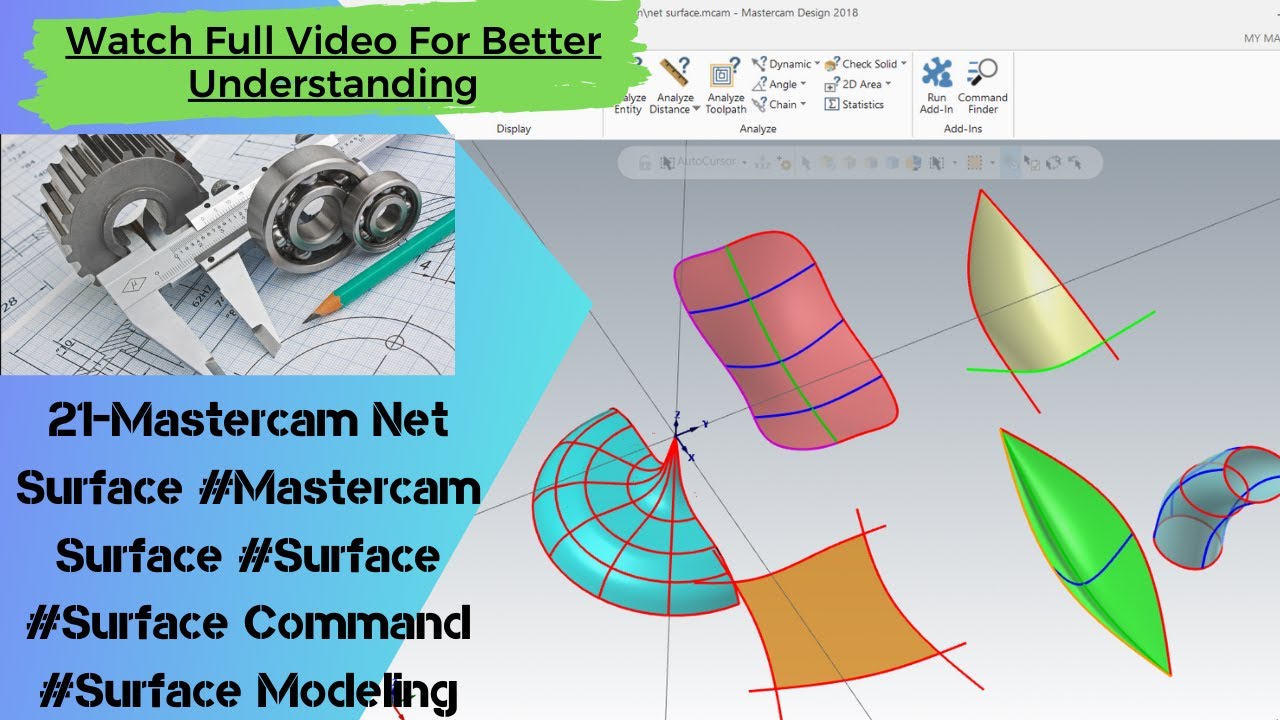Expand the AutoCursor dropdown arrow
1280x720 pixels.
point(744,162)
